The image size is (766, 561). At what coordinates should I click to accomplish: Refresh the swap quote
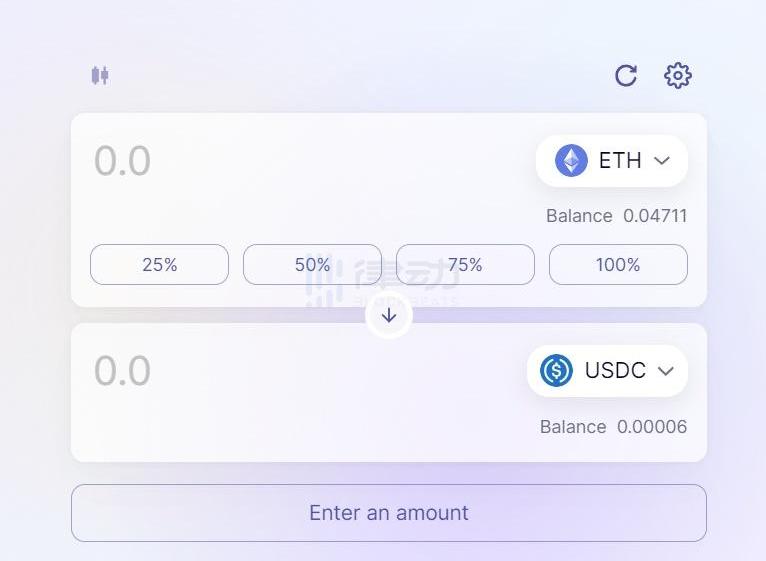click(x=626, y=75)
